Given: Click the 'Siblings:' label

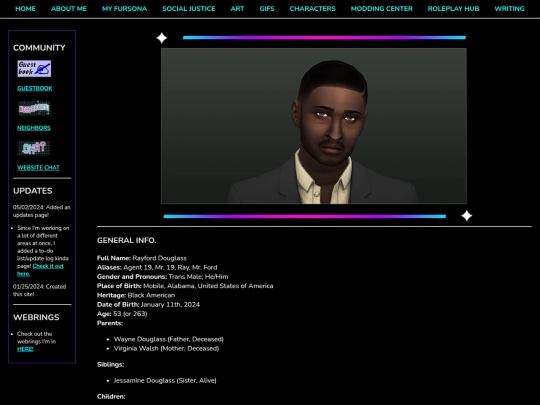Looking at the screenshot, I should tap(111, 365).
